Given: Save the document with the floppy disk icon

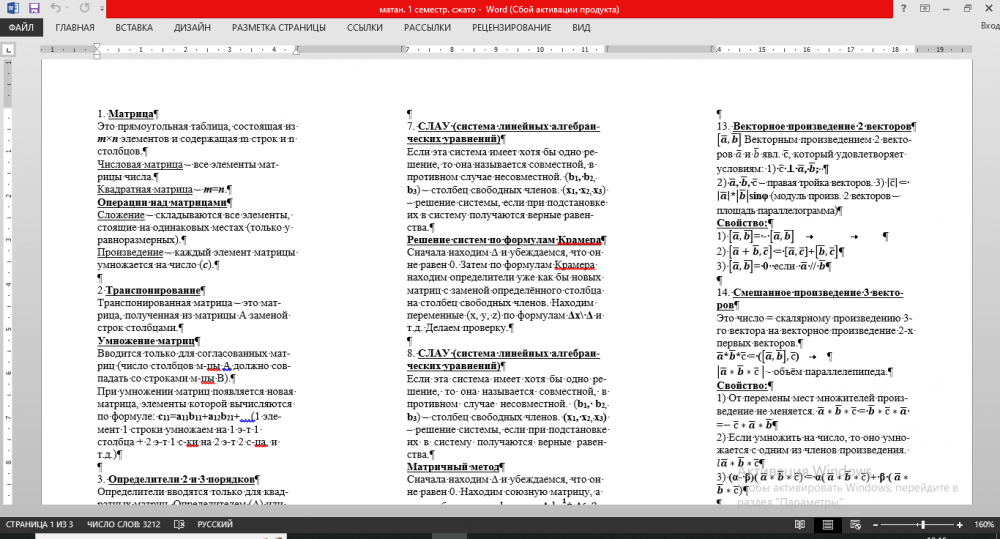Looking at the screenshot, I should pos(34,8).
